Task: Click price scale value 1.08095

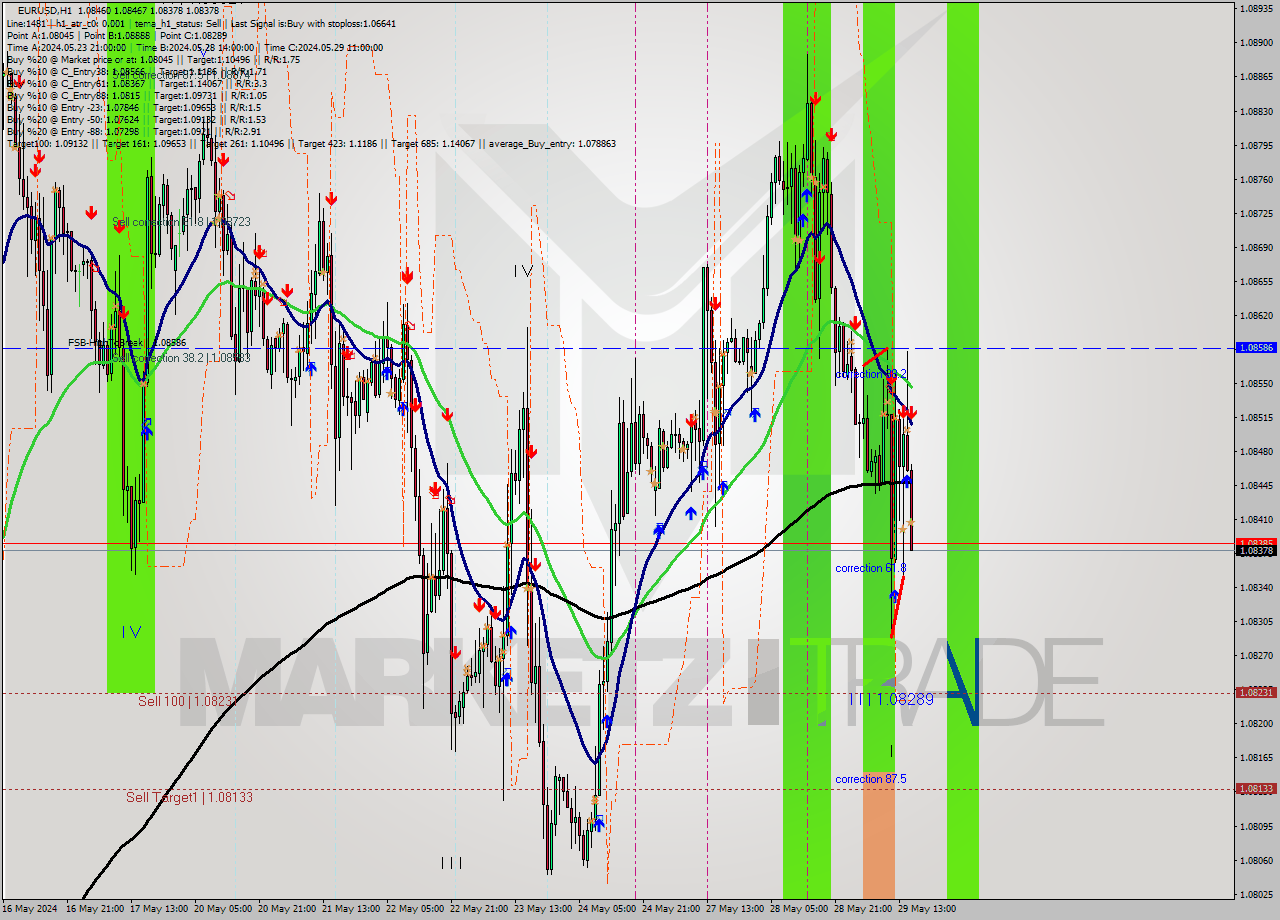Action: 1256,827
